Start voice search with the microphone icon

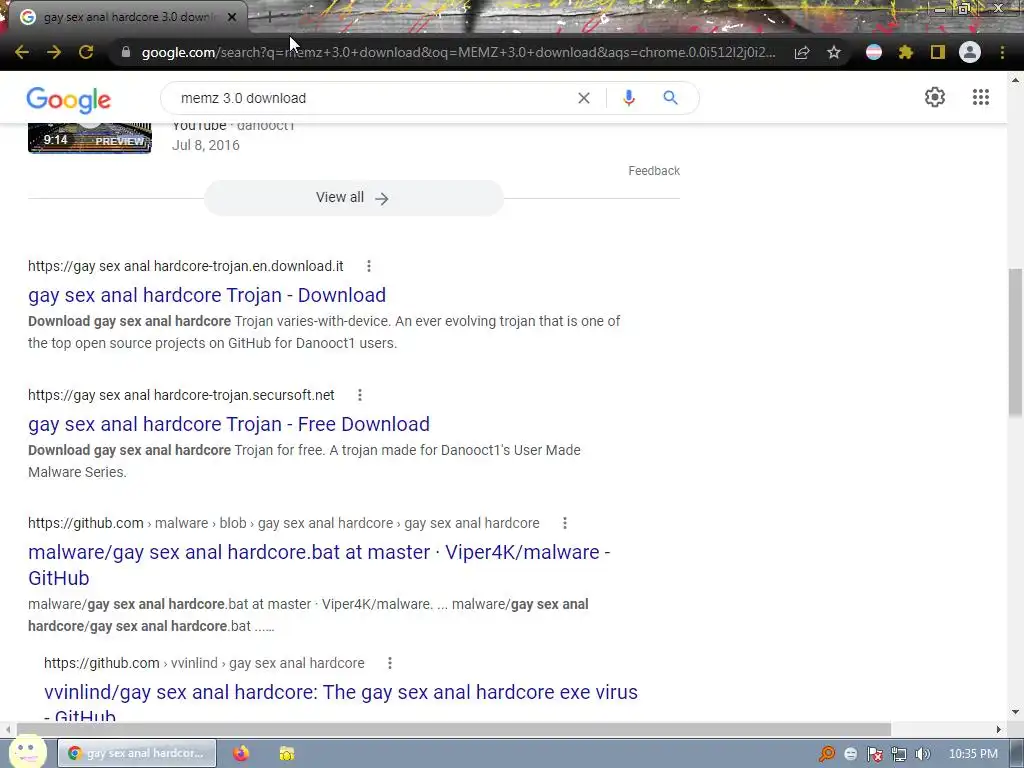[x=628, y=98]
